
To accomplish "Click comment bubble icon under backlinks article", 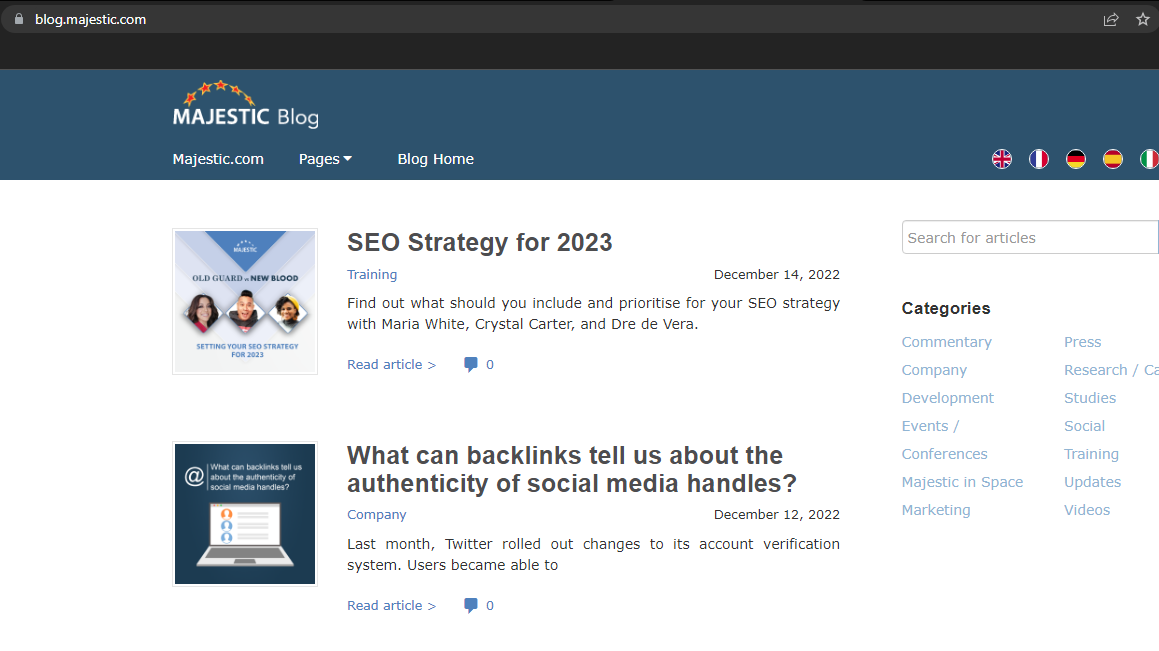I will coord(470,605).
